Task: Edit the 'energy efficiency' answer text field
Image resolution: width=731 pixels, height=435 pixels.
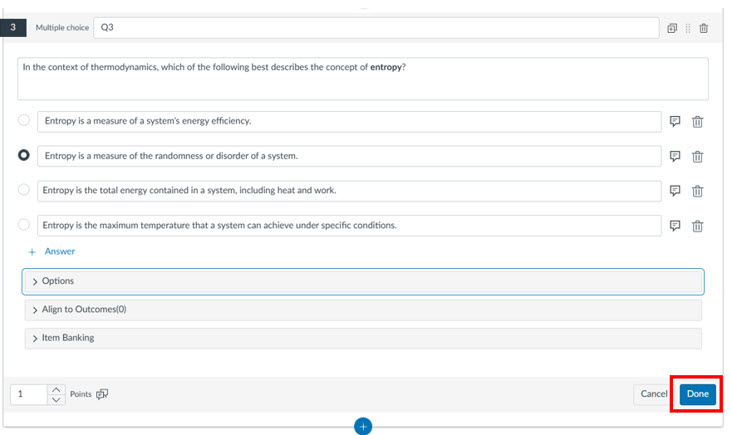Action: (349, 122)
